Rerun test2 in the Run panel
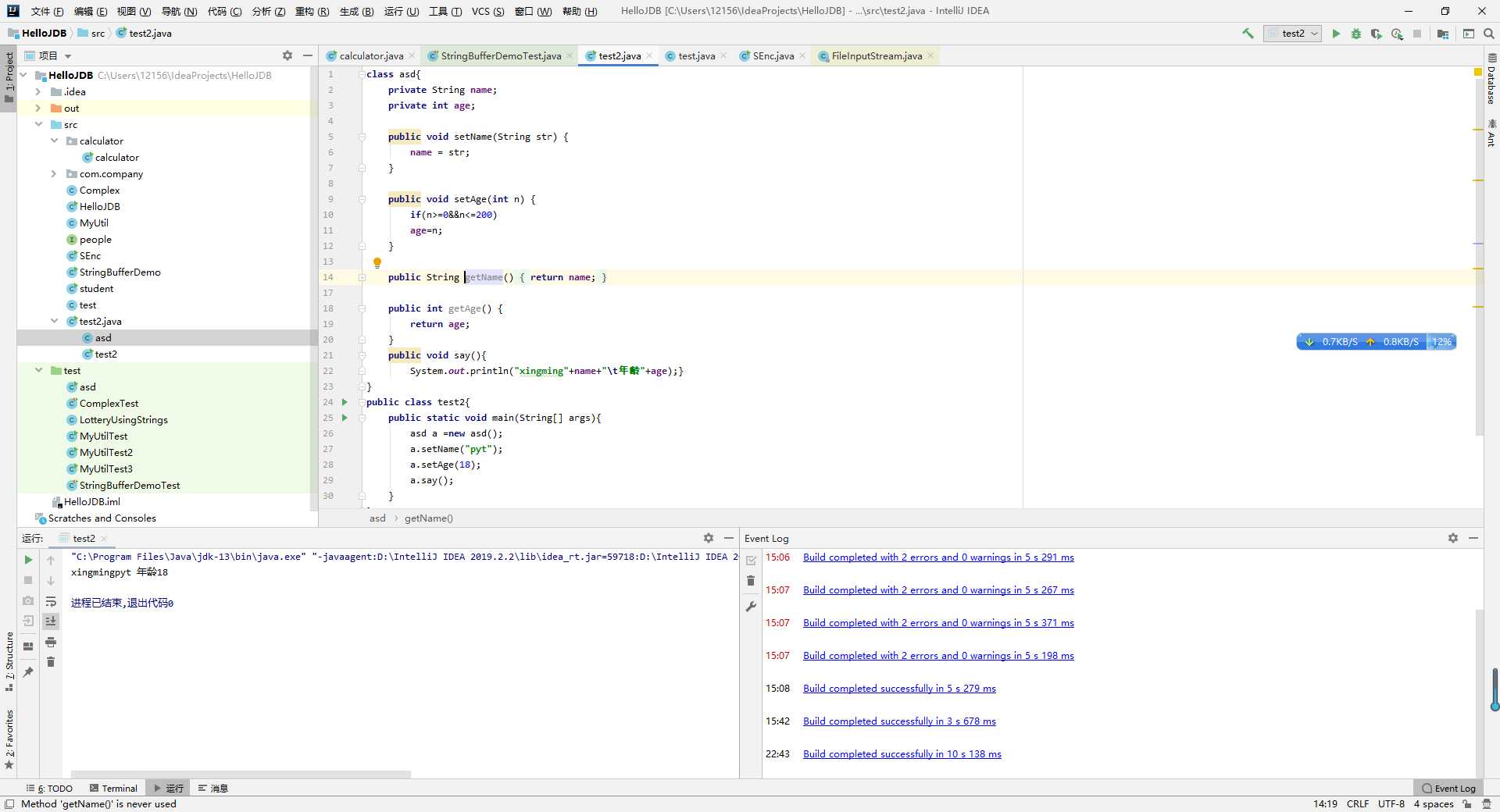The image size is (1500, 812). pos(28,560)
